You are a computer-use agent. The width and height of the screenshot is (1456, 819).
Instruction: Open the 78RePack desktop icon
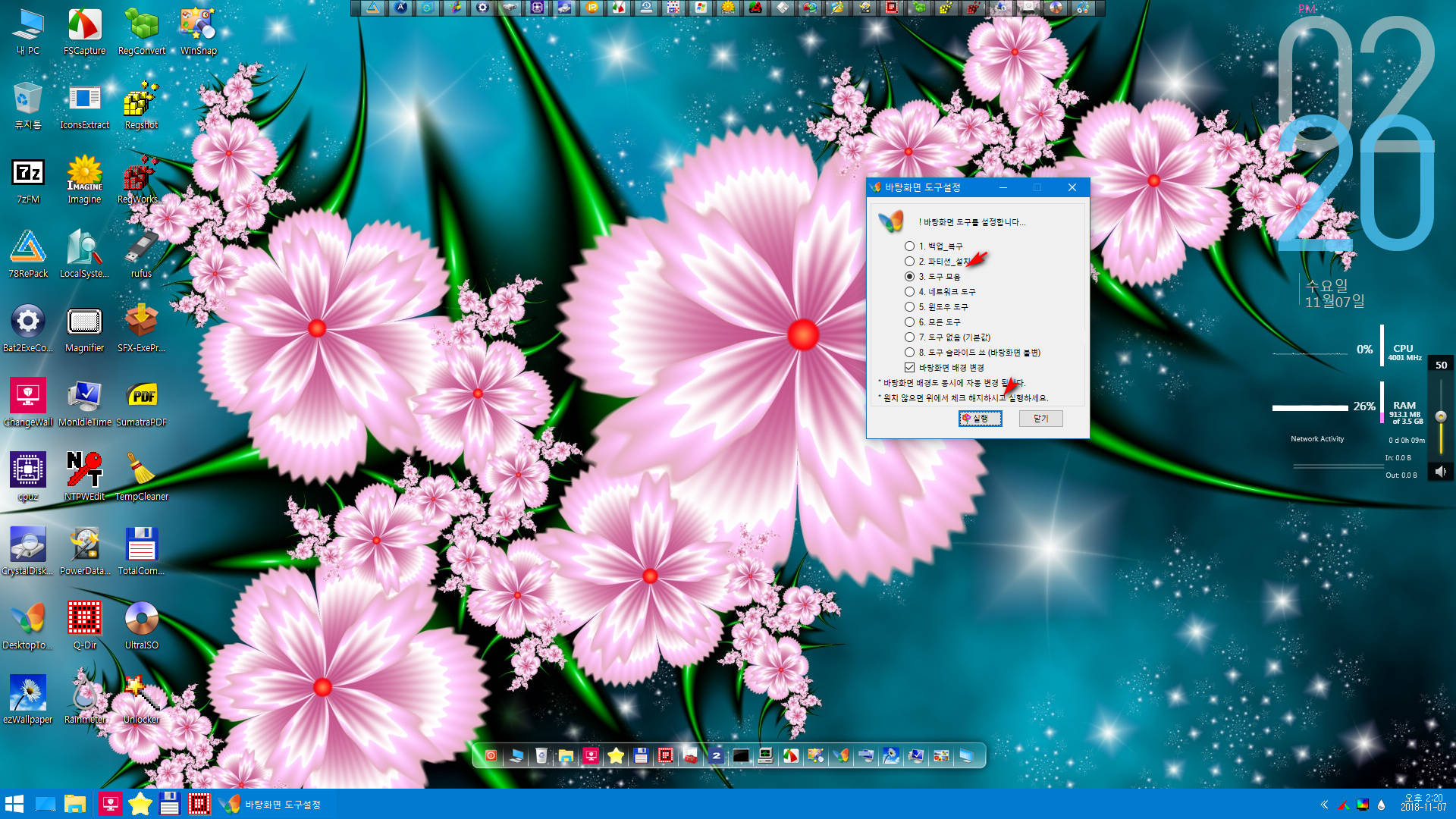pyautogui.click(x=28, y=255)
